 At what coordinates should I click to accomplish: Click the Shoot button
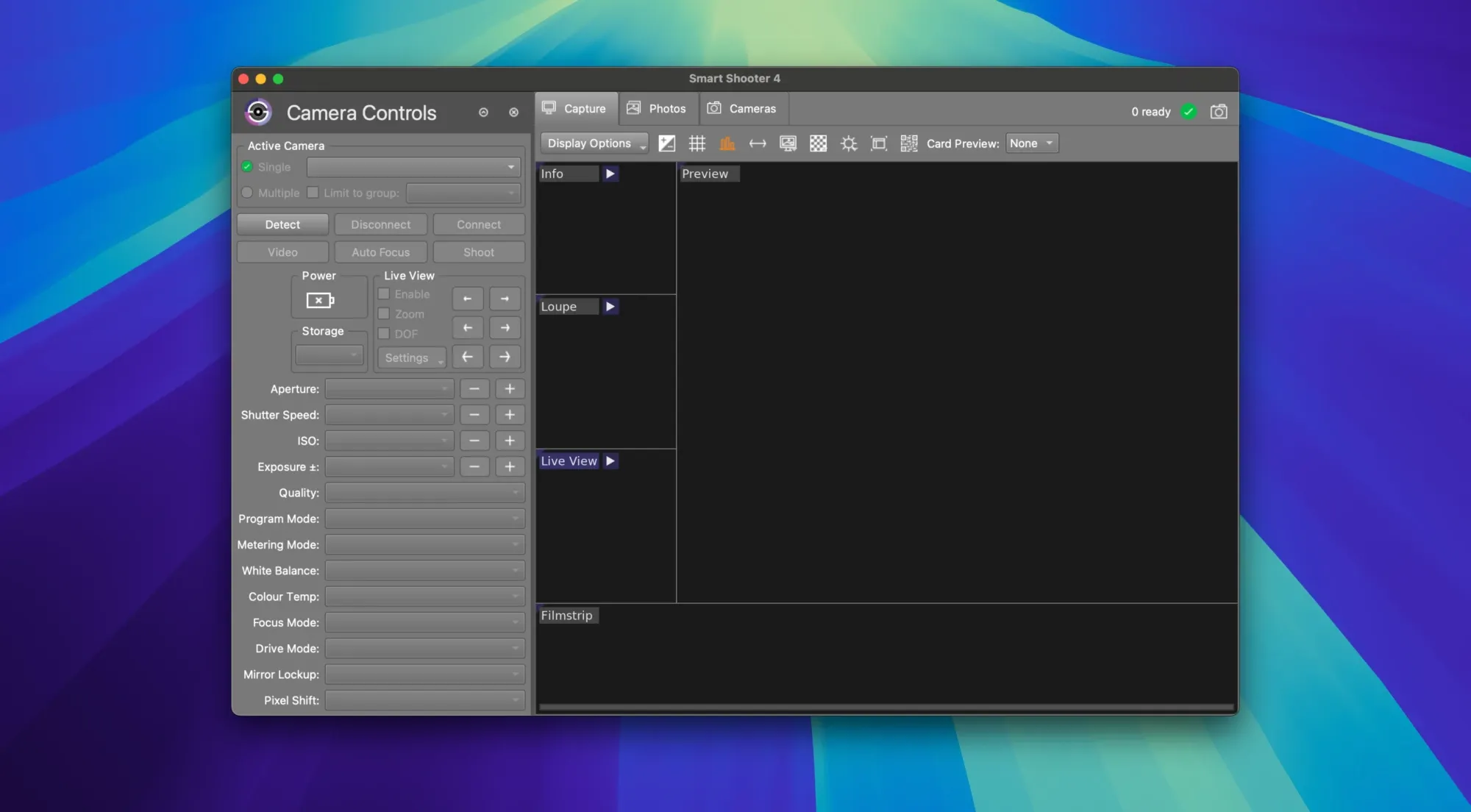coord(478,252)
